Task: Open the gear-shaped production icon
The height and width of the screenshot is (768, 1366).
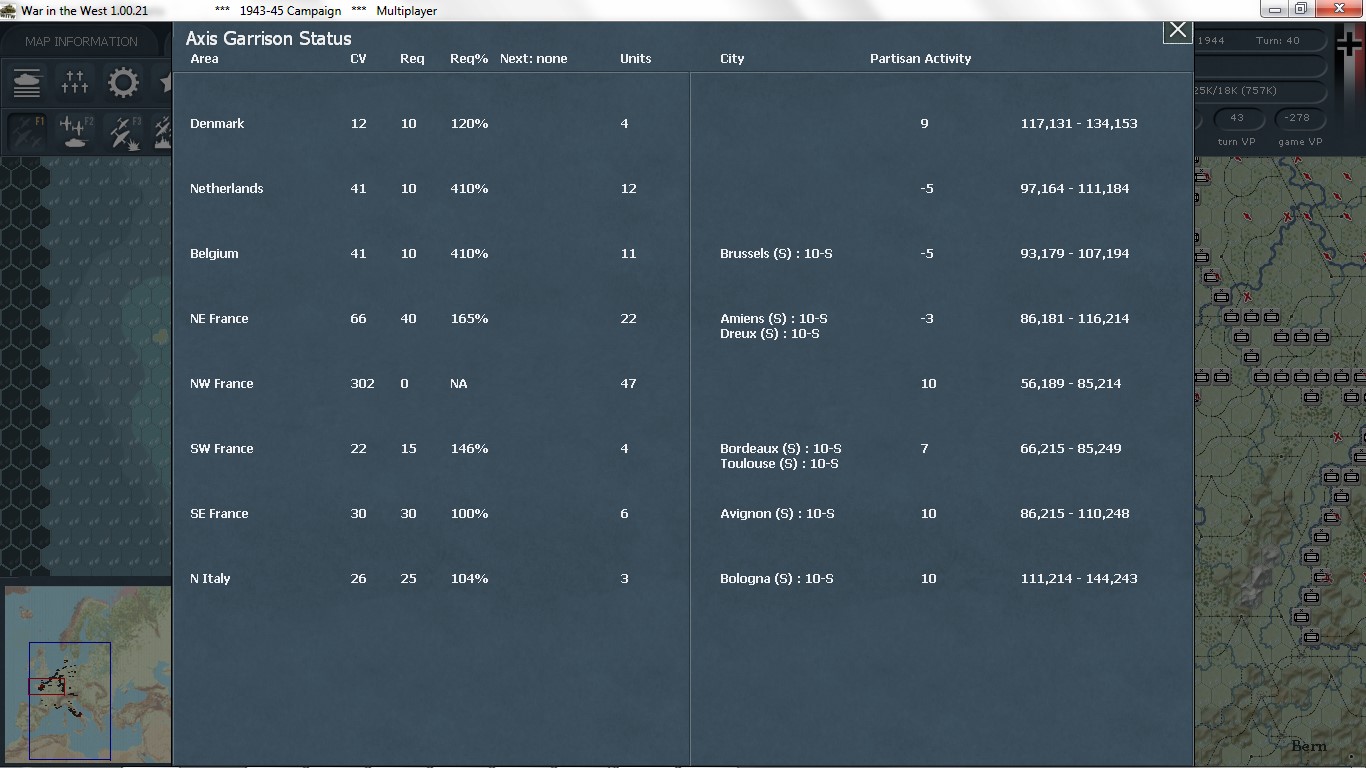Action: pyautogui.click(x=123, y=82)
